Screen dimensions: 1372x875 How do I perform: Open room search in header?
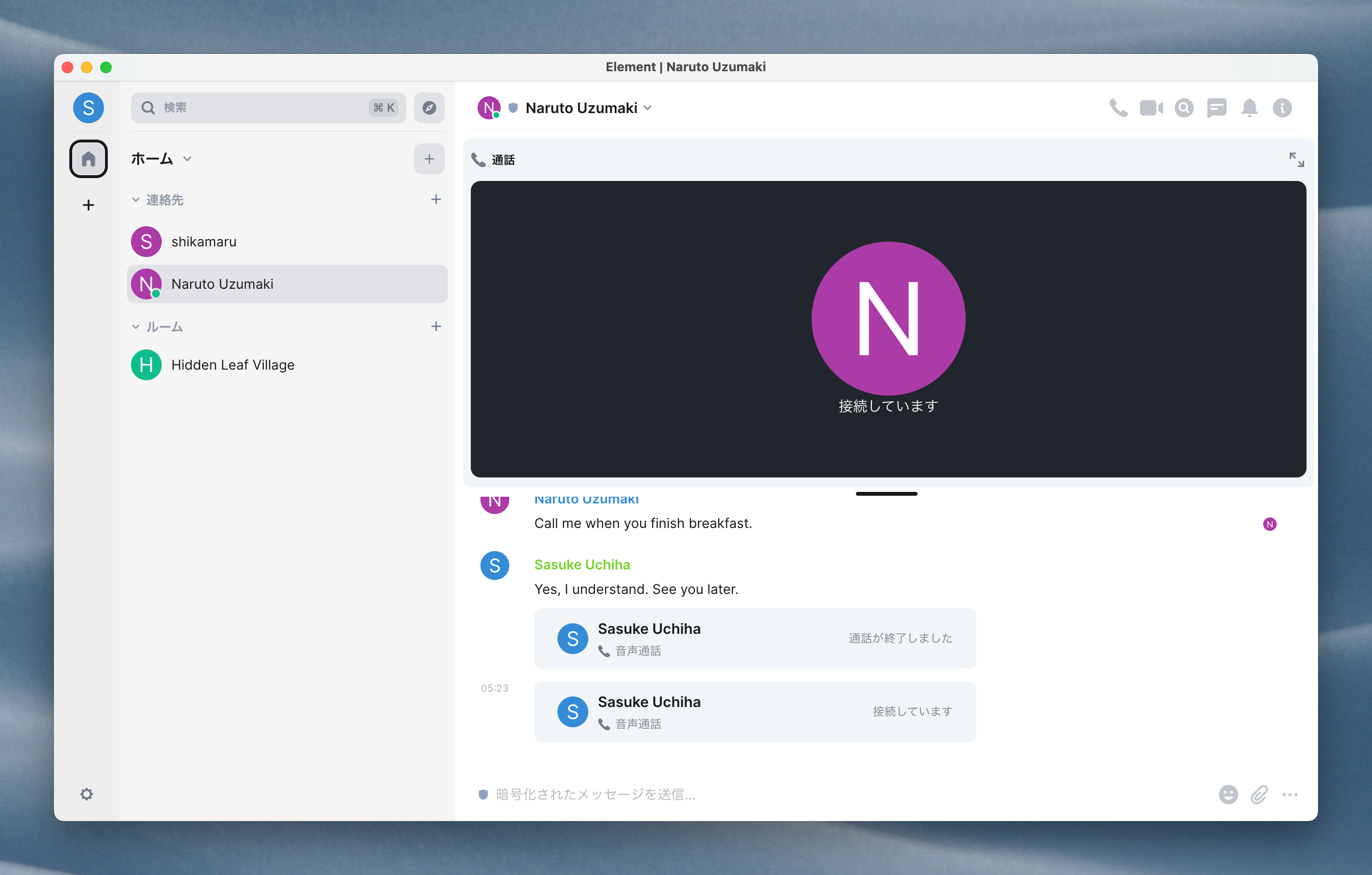[x=1184, y=108]
